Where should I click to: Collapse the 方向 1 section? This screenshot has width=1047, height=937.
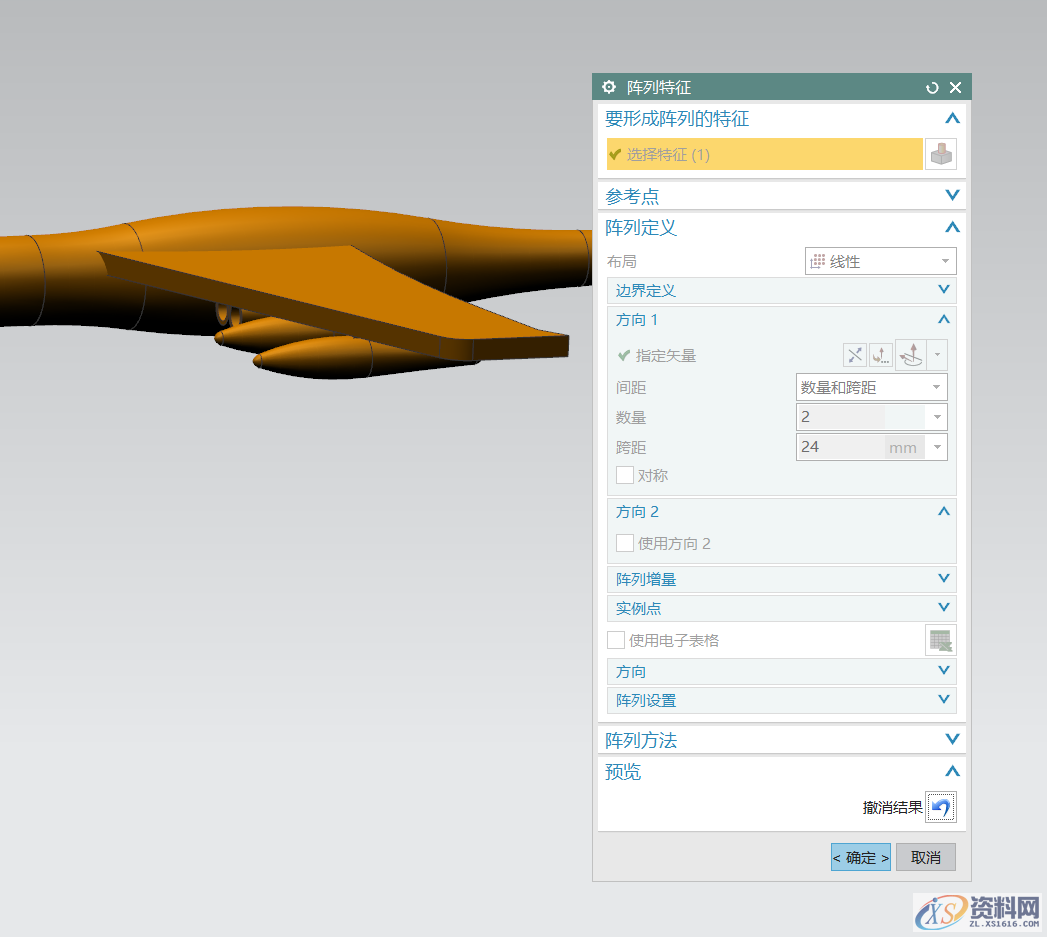click(x=941, y=319)
